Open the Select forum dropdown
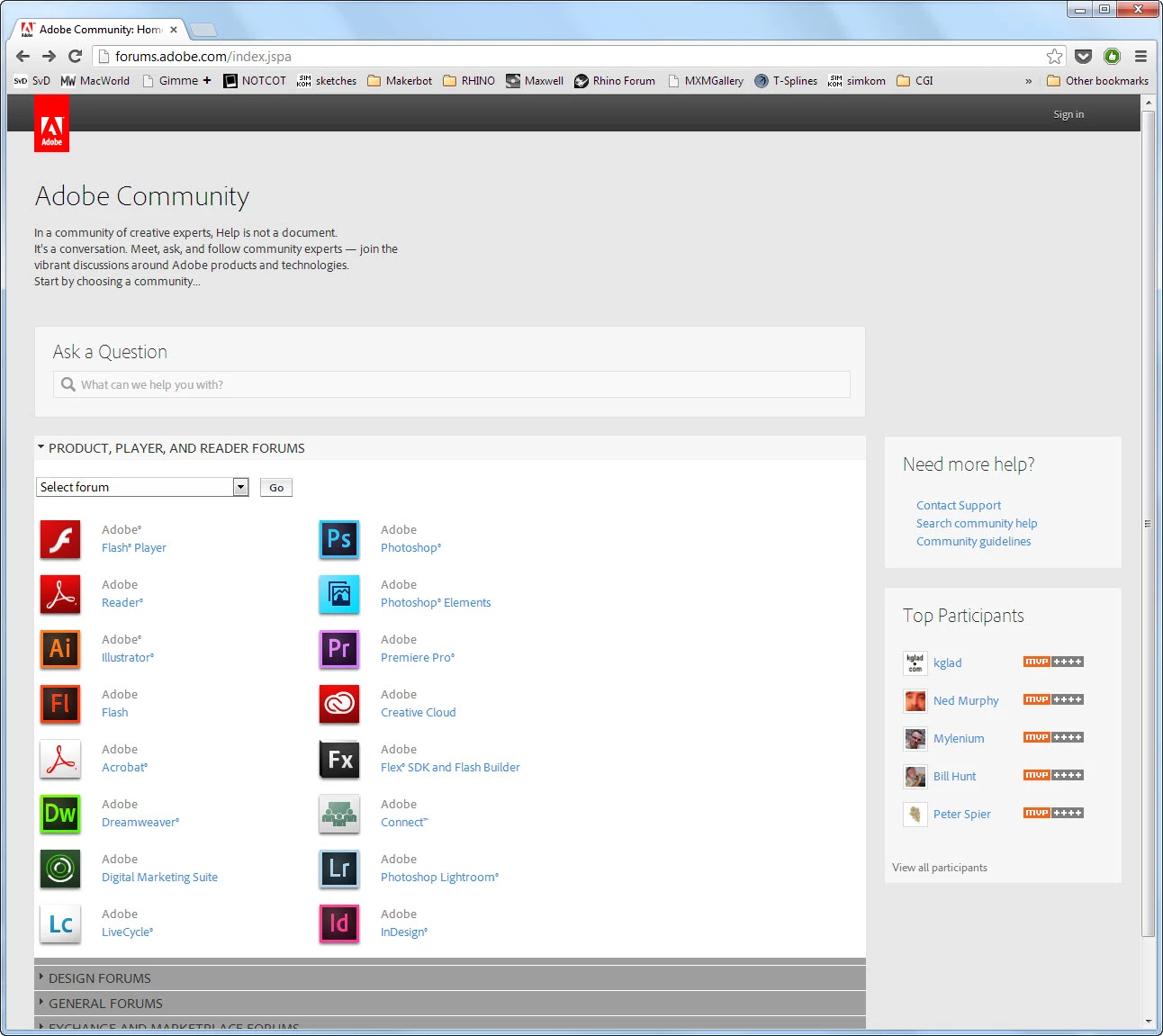1163x1036 pixels. point(142,487)
